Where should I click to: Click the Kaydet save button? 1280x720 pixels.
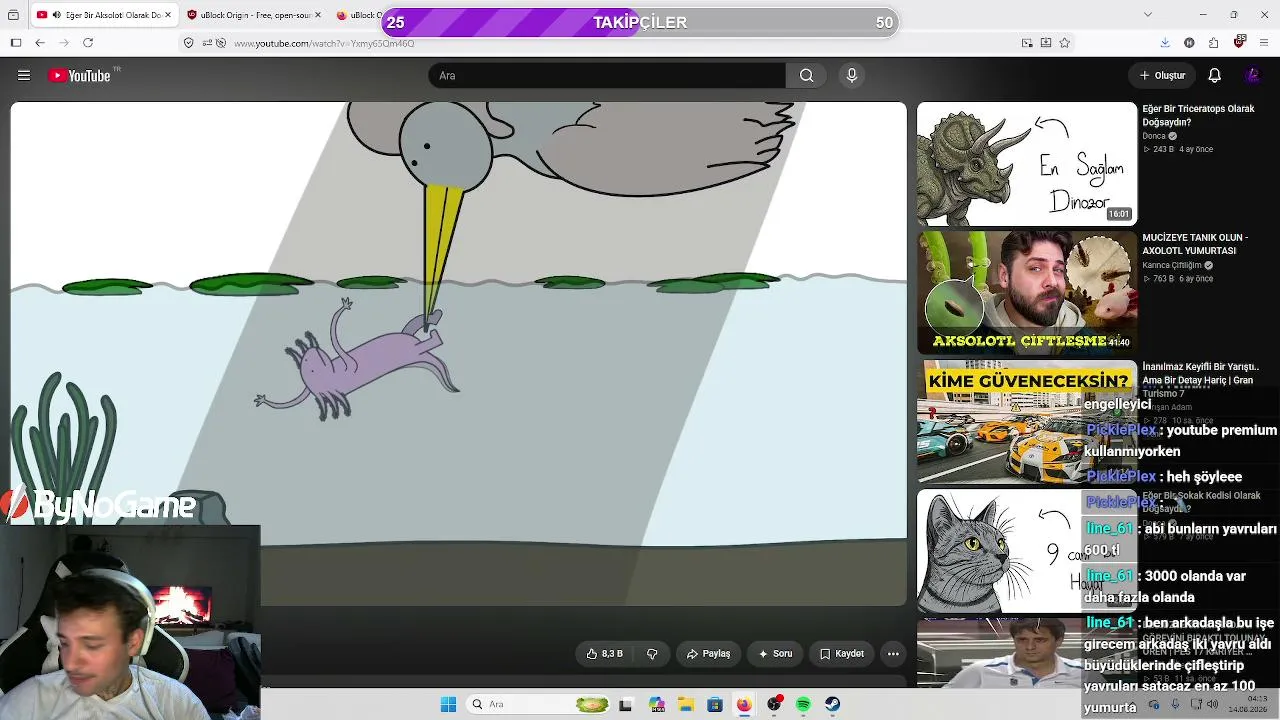coord(841,654)
